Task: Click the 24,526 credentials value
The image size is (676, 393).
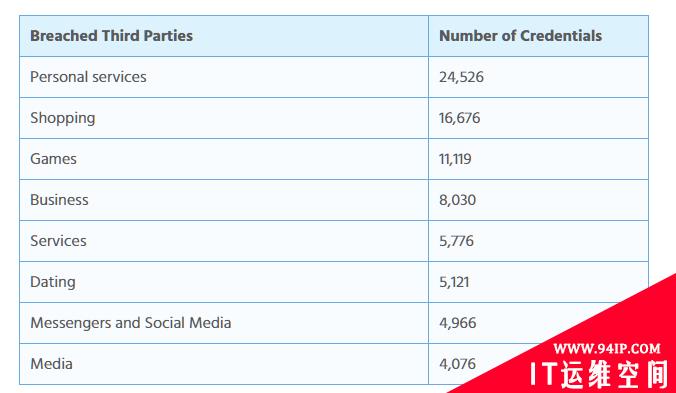Action: point(461,77)
